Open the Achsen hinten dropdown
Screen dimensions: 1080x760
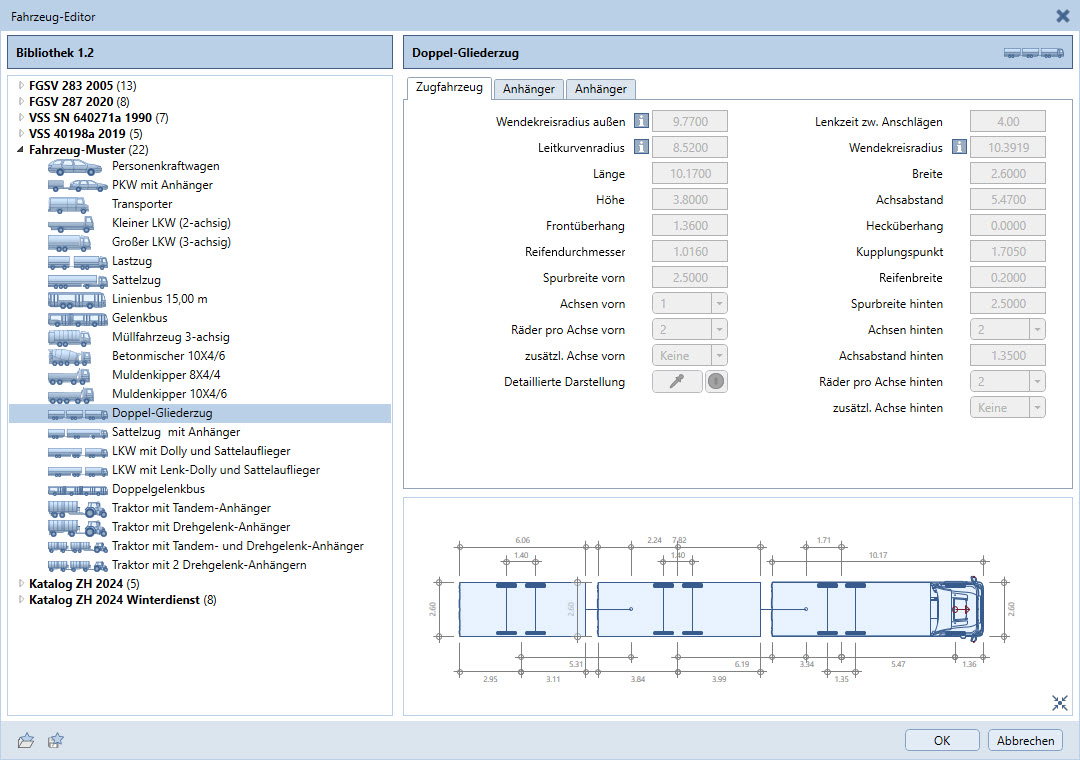[x=1007, y=329]
